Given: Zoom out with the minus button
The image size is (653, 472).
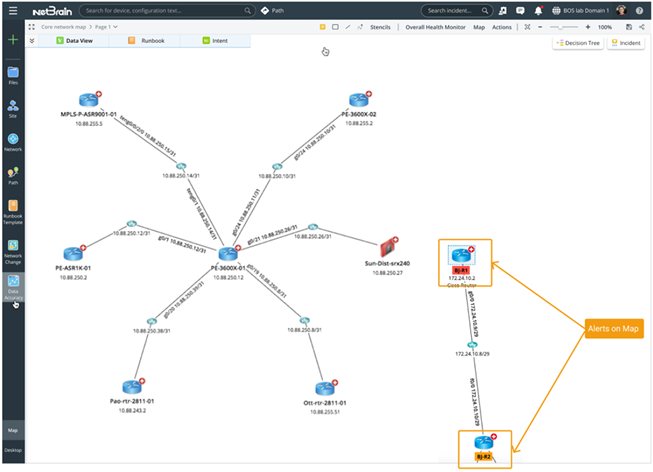Looking at the screenshot, I should (x=540, y=27).
